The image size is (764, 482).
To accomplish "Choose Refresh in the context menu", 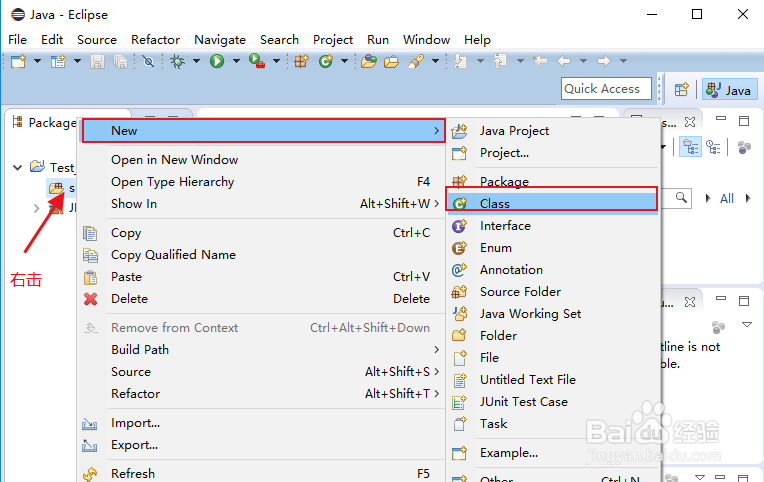I will tap(263, 473).
